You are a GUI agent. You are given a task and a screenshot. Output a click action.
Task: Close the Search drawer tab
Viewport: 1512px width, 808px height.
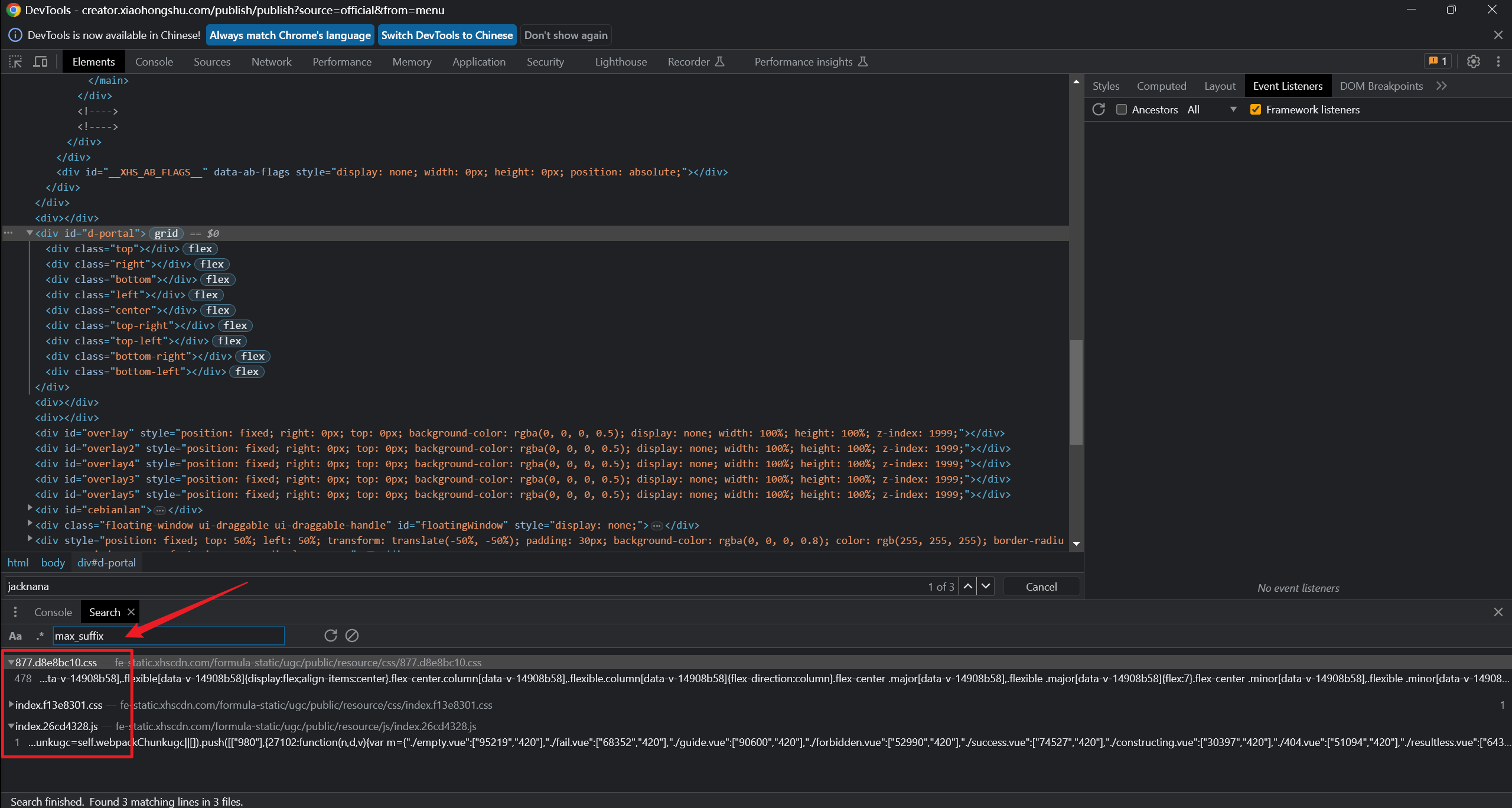(x=131, y=612)
